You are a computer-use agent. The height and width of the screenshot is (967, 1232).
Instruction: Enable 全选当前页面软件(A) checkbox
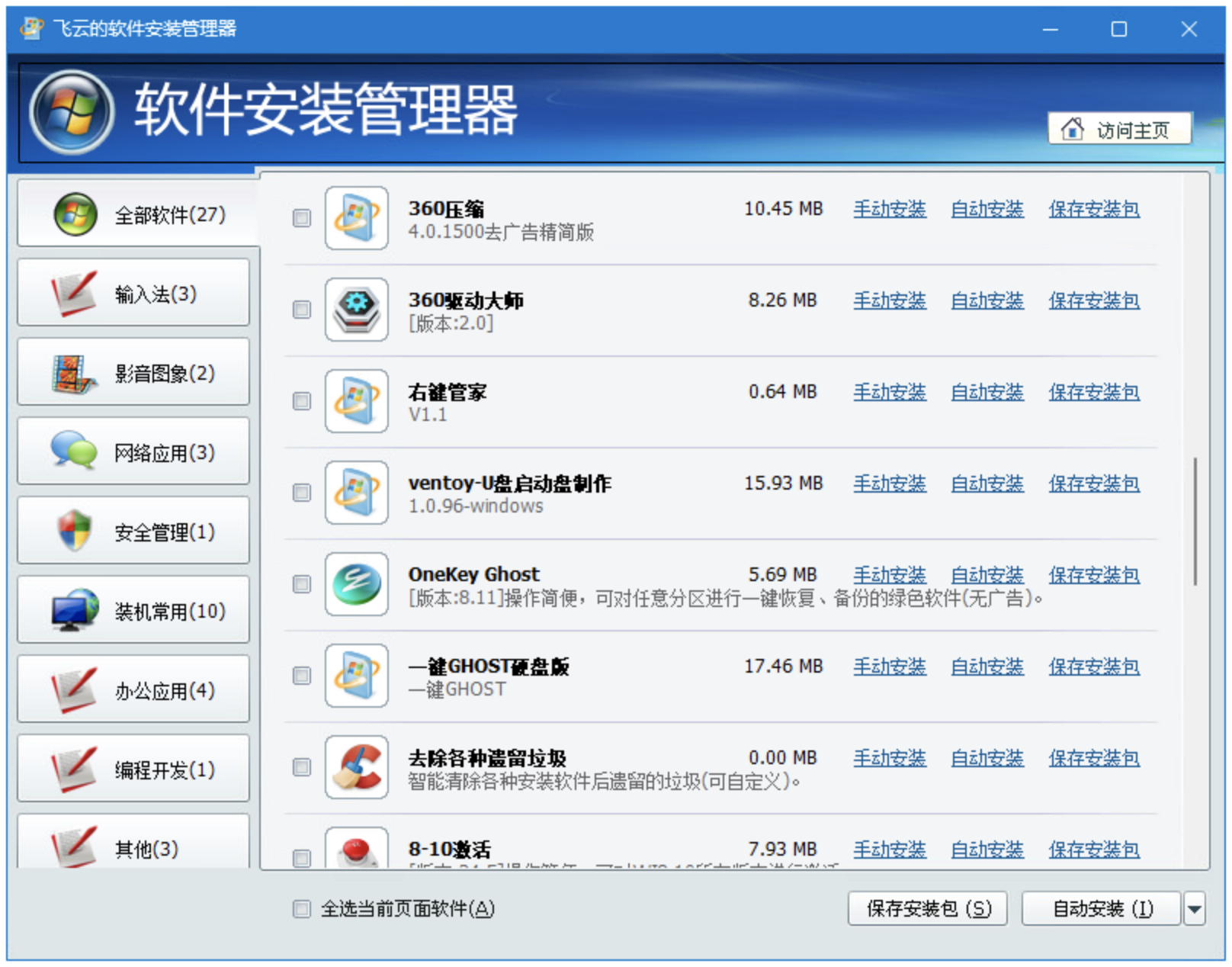point(302,909)
